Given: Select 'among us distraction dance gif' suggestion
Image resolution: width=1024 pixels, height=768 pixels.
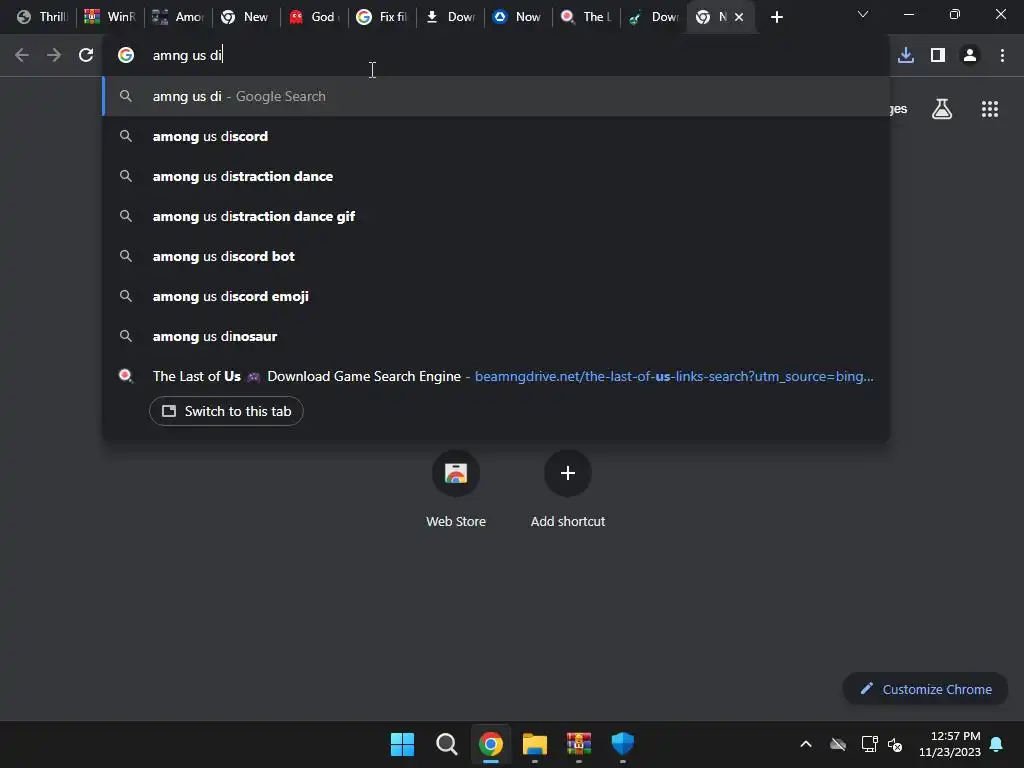Looking at the screenshot, I should [x=496, y=216].
